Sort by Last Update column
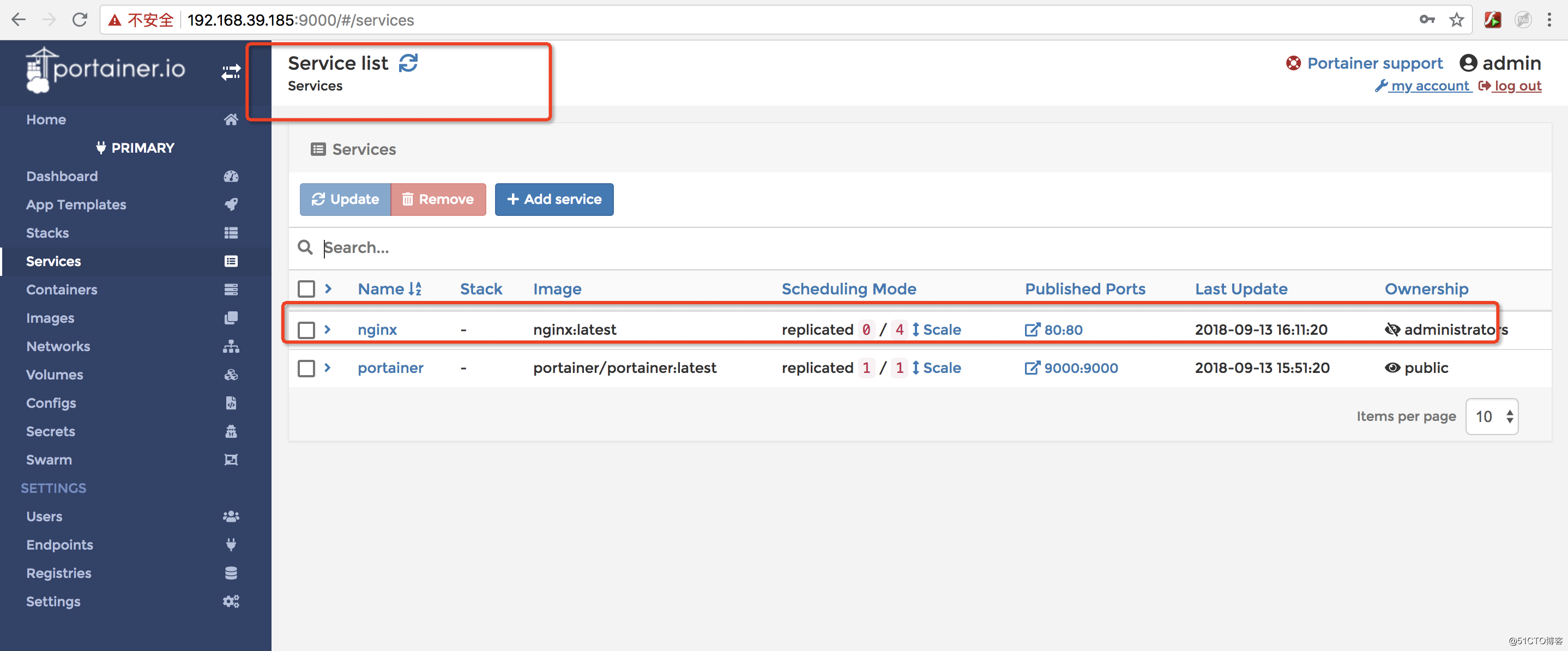The image size is (1568, 651). [1240, 288]
